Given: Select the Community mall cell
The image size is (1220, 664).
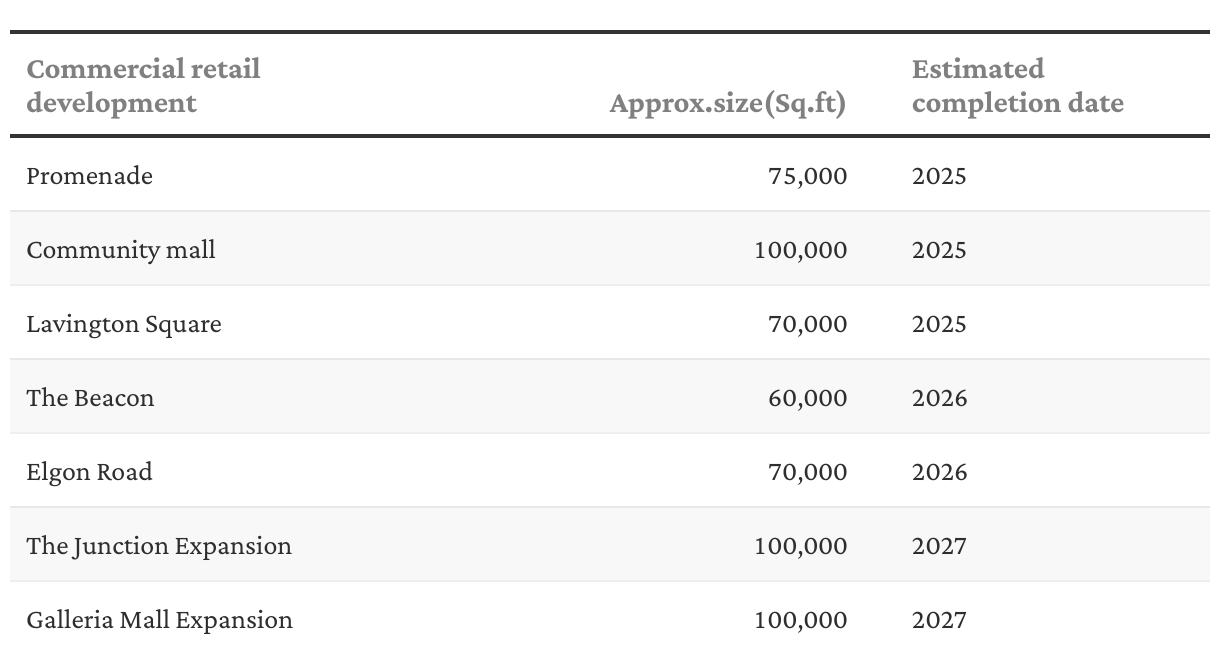Looking at the screenshot, I should tap(121, 250).
